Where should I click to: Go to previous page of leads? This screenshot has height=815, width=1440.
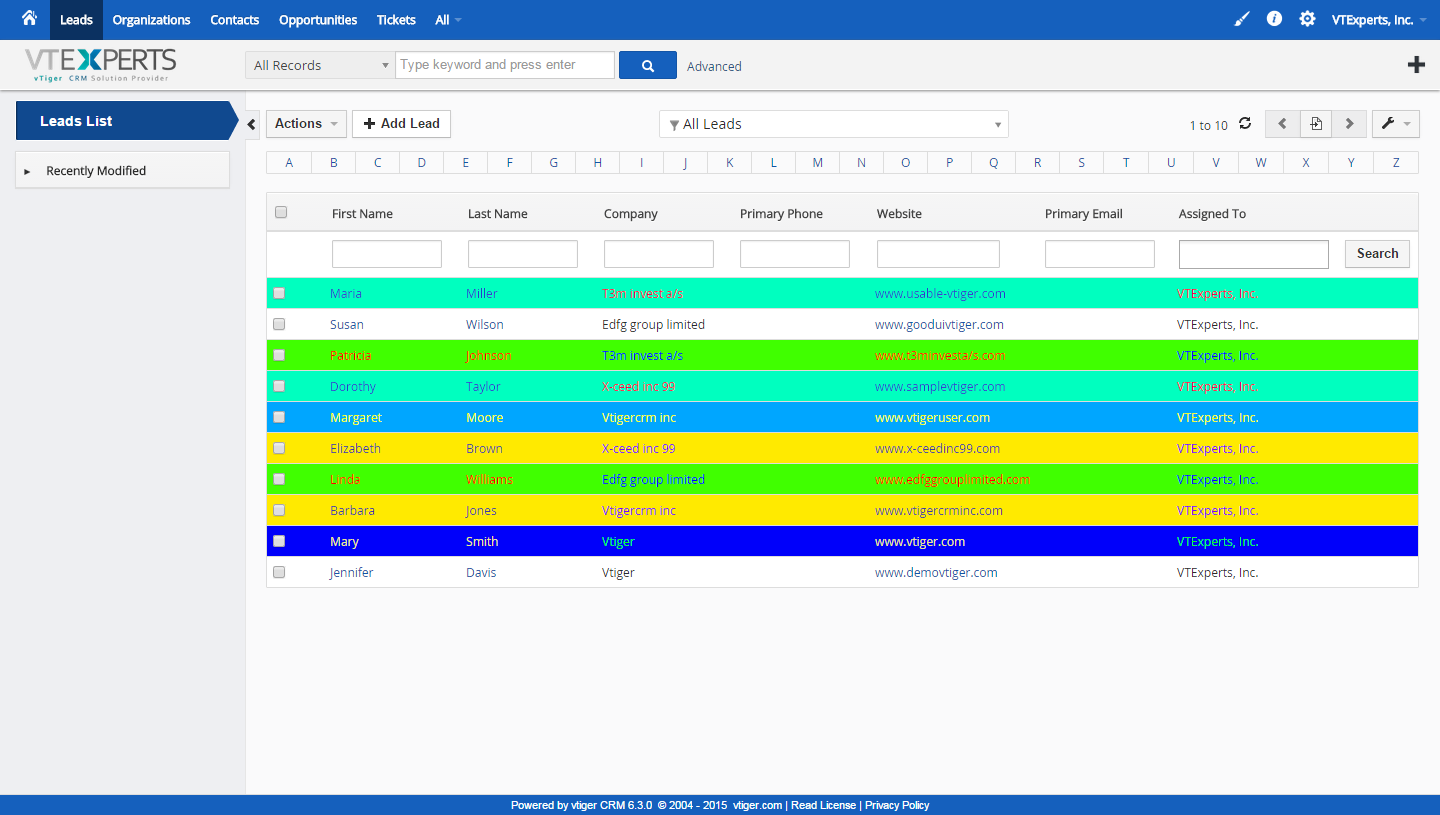1283,124
